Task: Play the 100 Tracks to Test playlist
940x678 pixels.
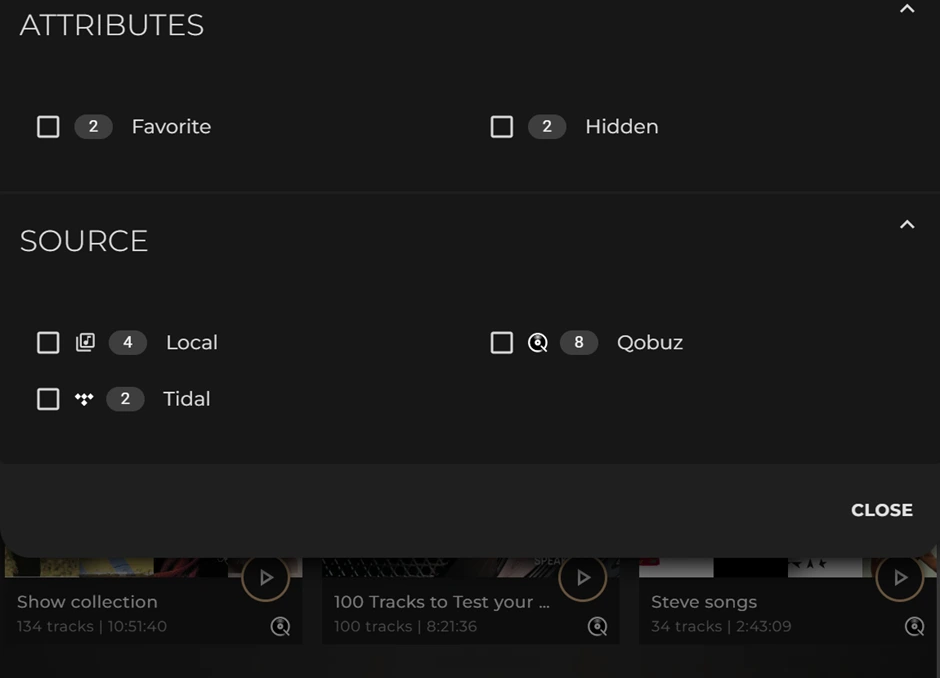Action: [583, 577]
